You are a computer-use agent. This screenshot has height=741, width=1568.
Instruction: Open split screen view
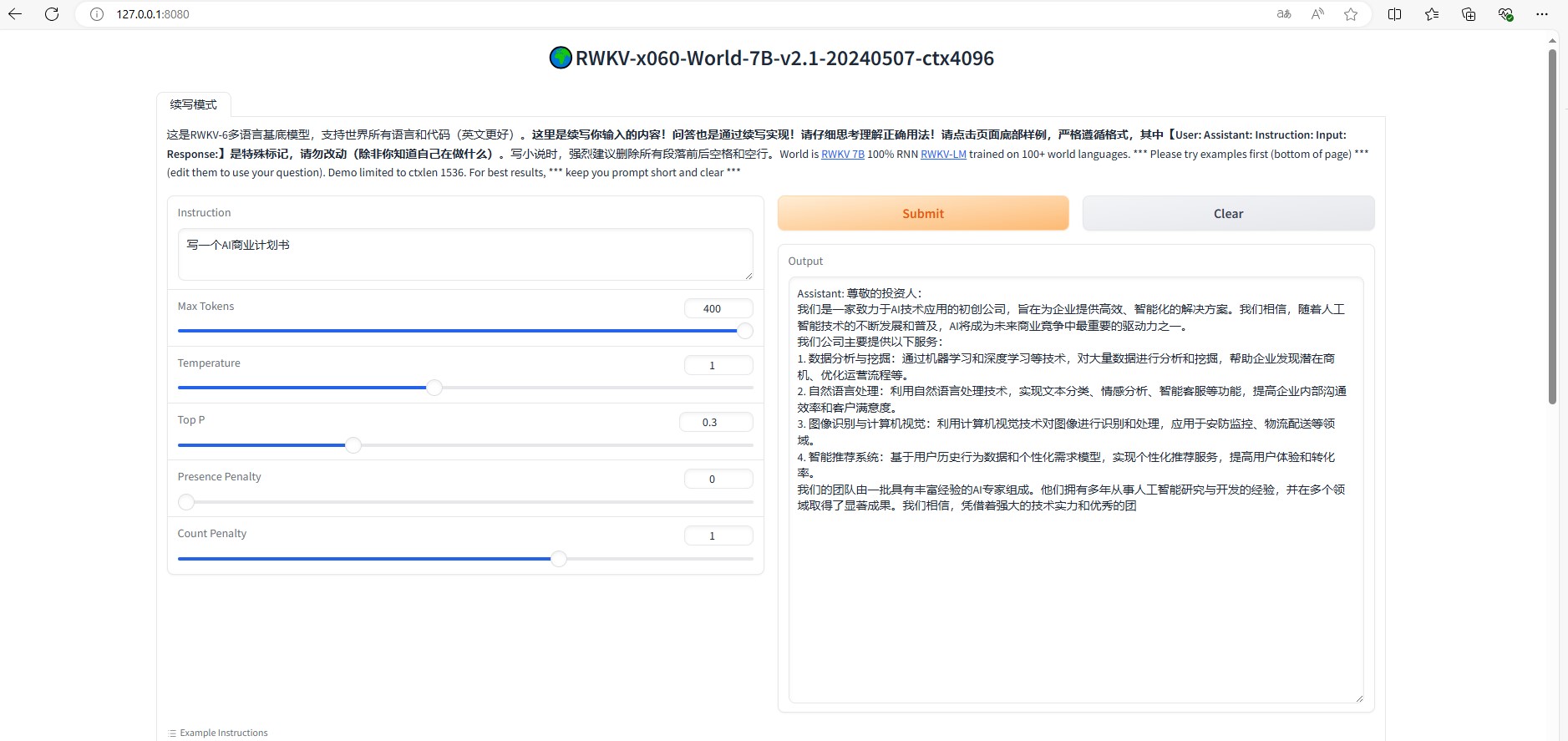pyautogui.click(x=1394, y=14)
